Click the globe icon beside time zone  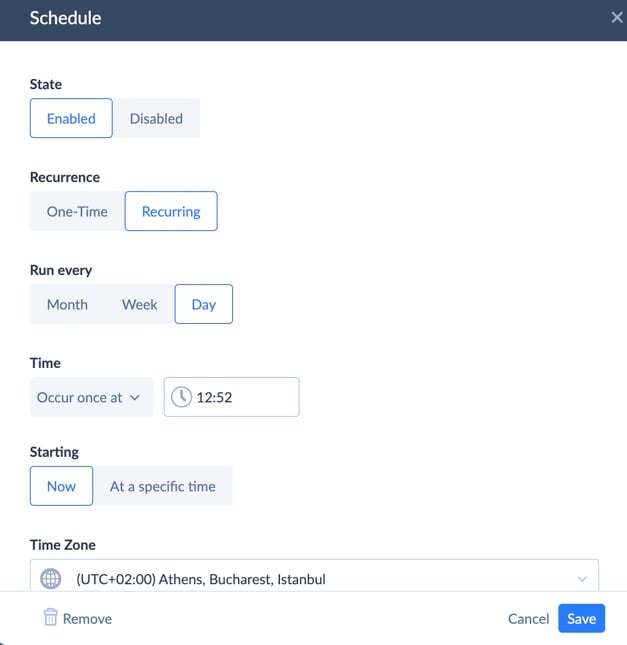tap(50, 579)
